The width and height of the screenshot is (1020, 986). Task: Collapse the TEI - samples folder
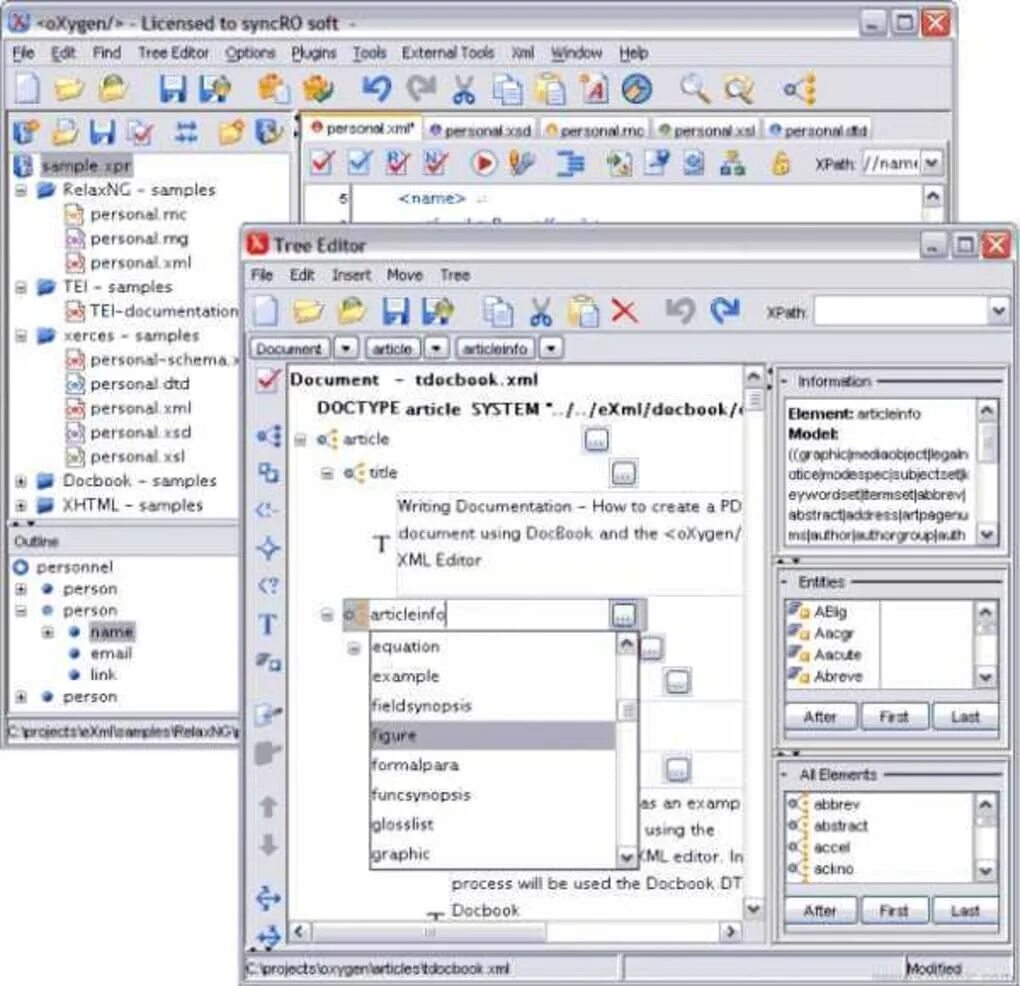coord(21,287)
